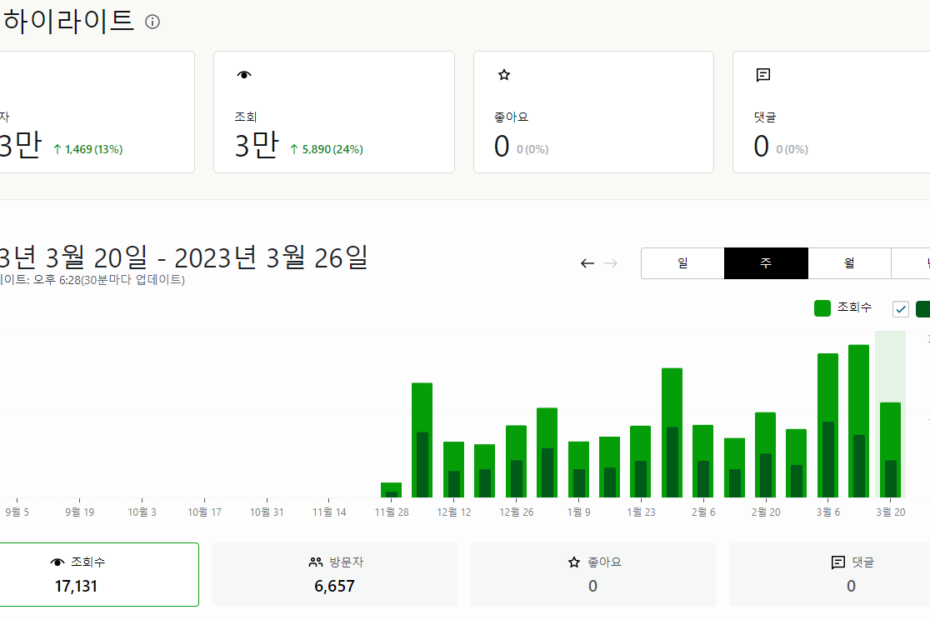This screenshot has width=930, height=620.
Task: Select the 조회수 17,131 metric tab
Action: click(100, 574)
